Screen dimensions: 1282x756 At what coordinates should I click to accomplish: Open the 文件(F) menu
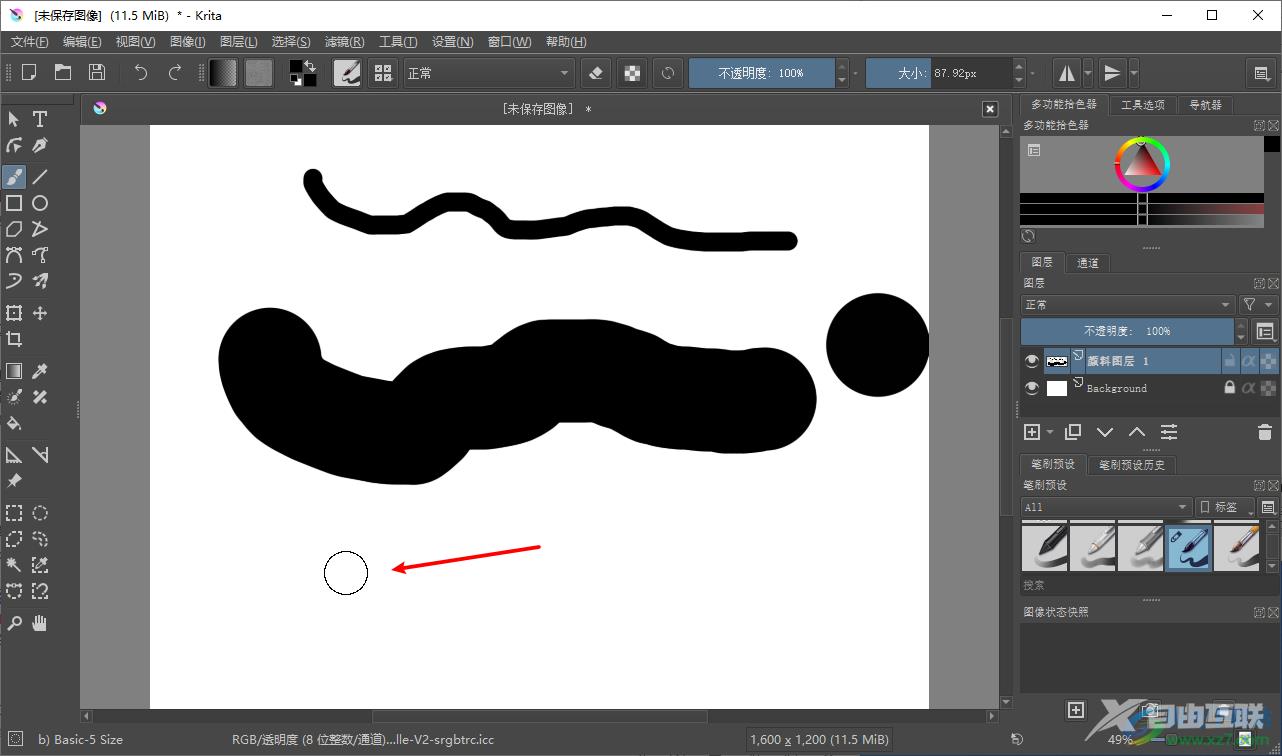click(29, 42)
